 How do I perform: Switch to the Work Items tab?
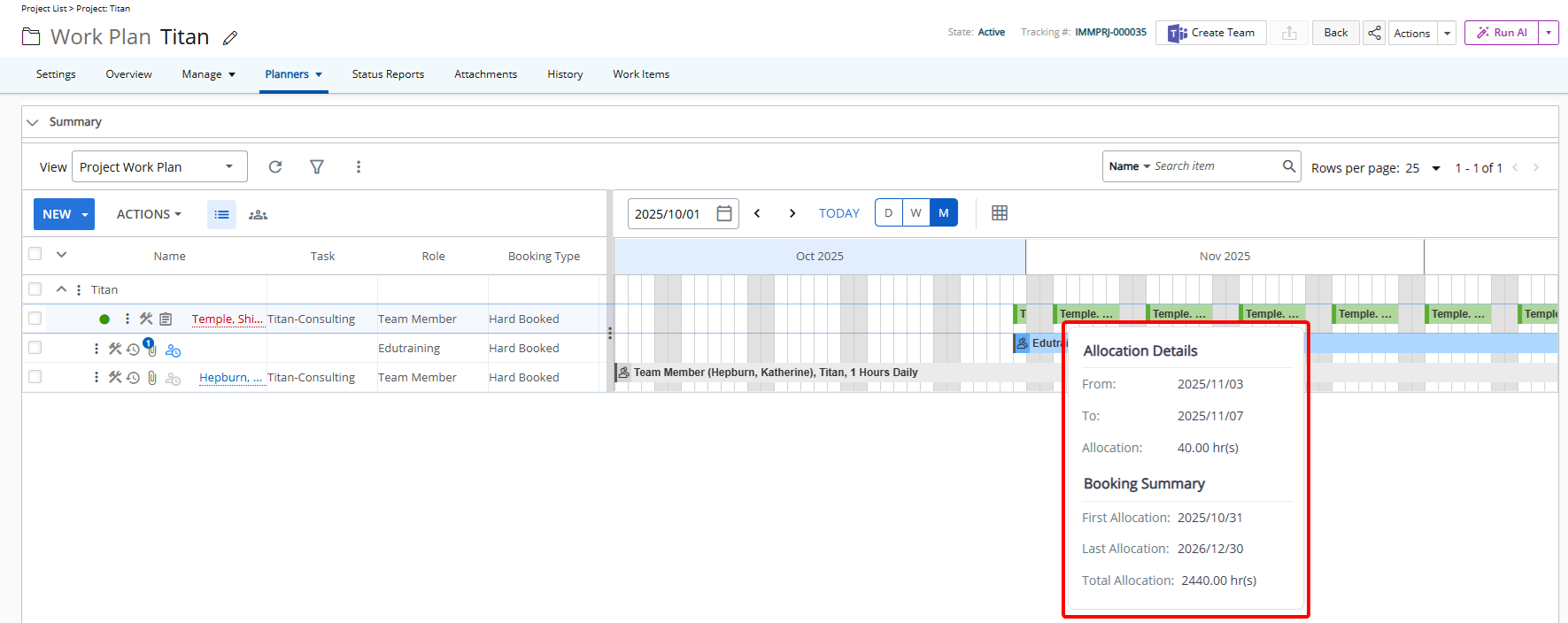(641, 74)
